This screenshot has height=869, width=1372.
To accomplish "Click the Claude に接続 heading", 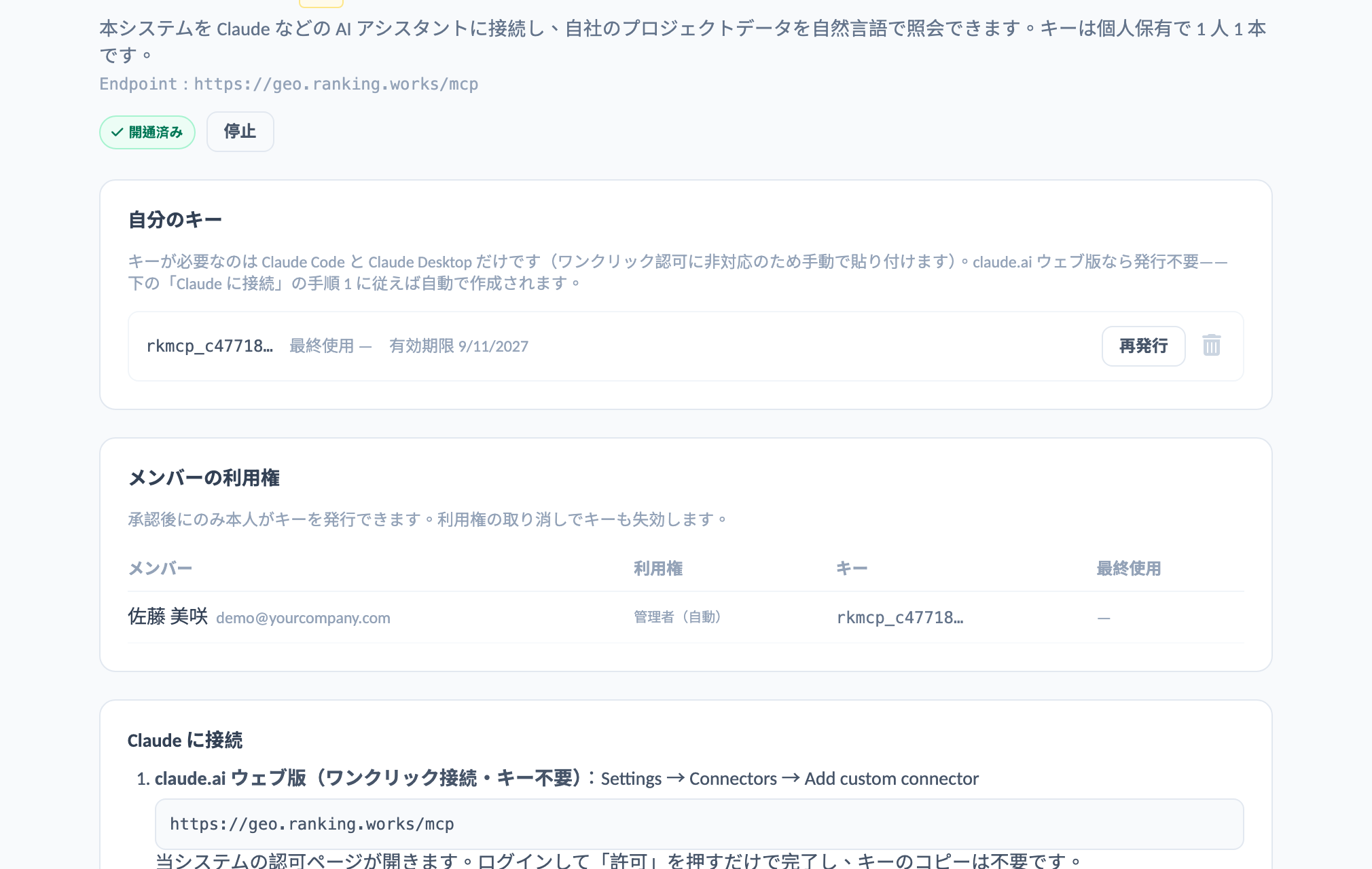I will pyautogui.click(x=185, y=740).
